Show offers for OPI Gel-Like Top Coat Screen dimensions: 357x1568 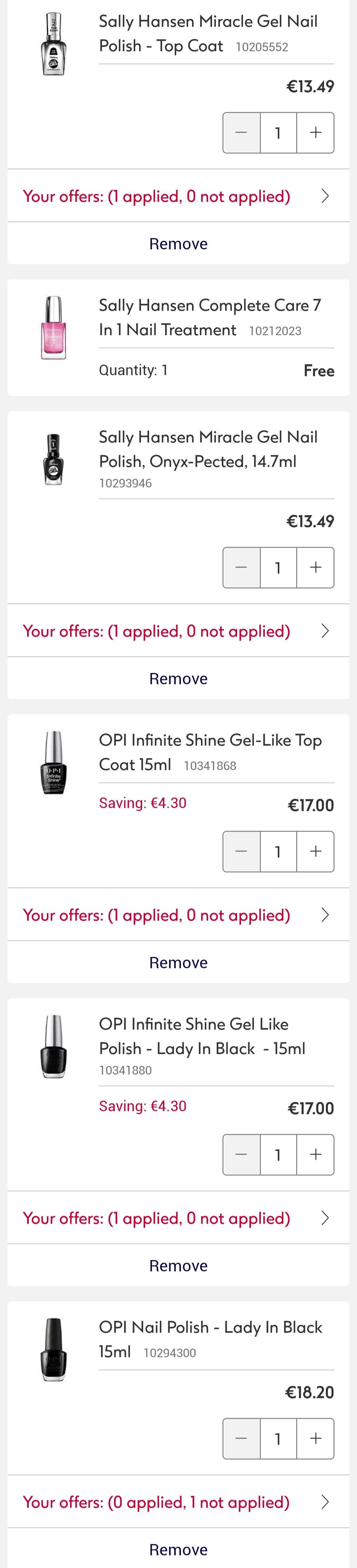[x=178, y=915]
